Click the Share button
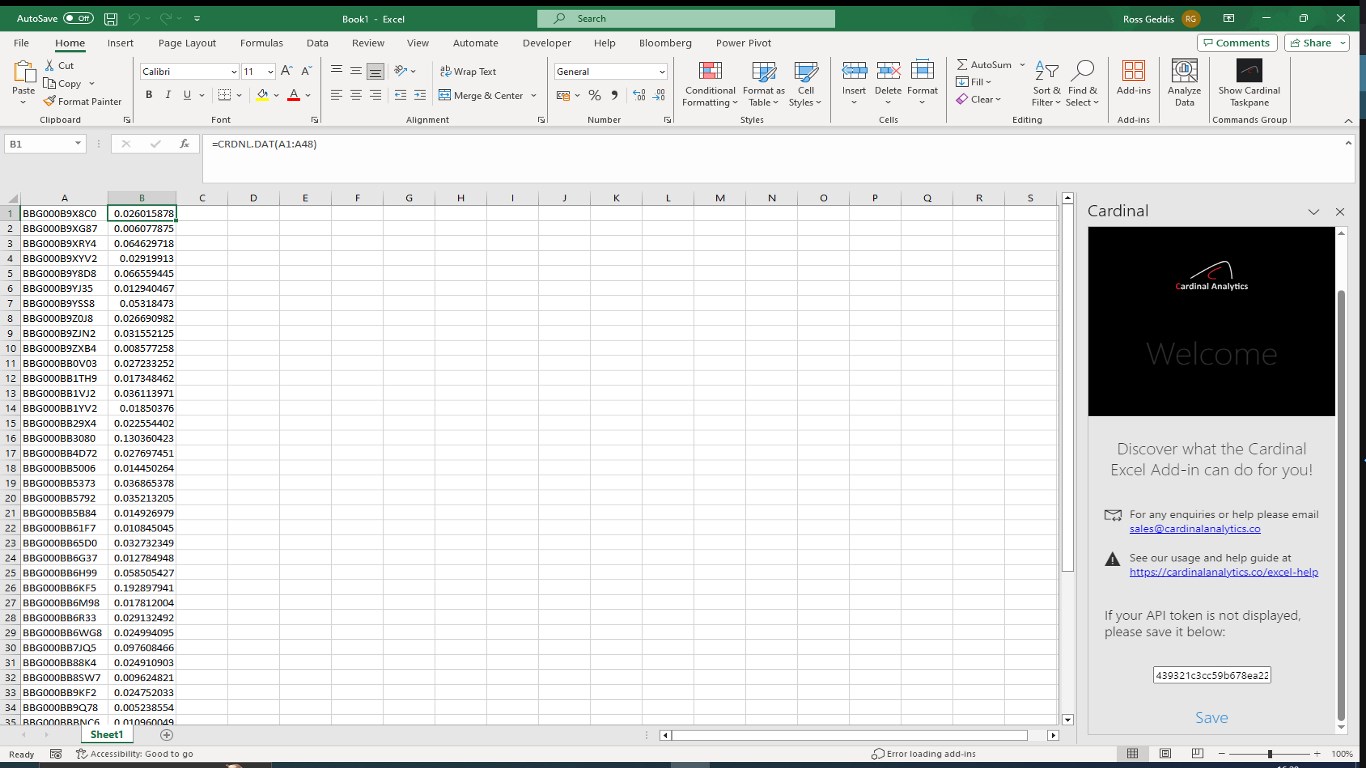This screenshot has height=768, width=1366. point(1309,43)
